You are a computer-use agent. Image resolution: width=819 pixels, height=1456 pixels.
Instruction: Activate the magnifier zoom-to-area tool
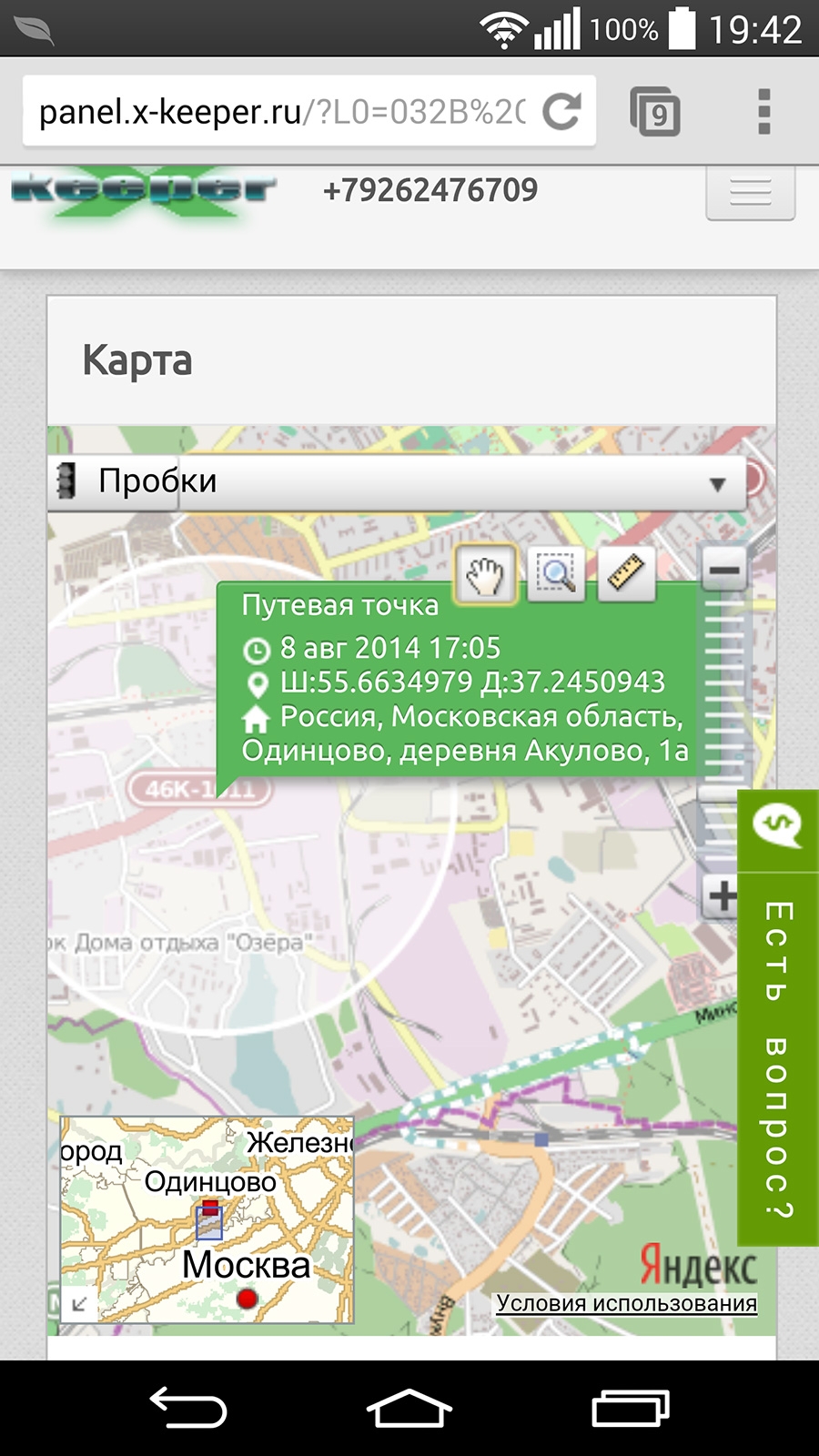point(555,574)
